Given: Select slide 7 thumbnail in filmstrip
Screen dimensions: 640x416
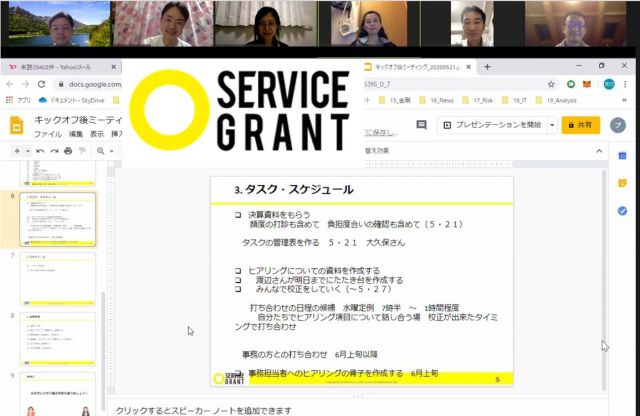Looking at the screenshot, I should (x=58, y=279).
